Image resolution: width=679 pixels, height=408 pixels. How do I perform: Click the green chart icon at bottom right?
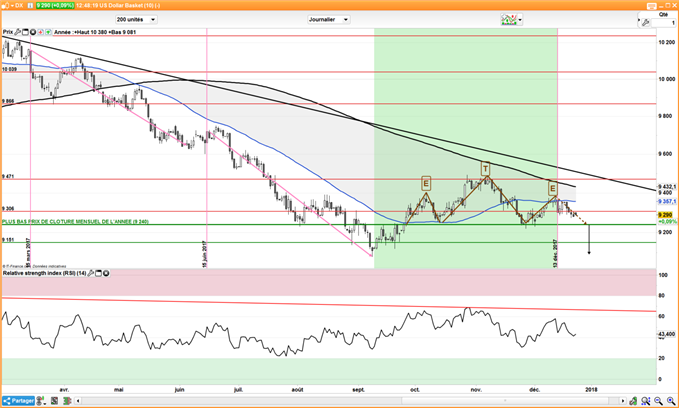(634, 401)
